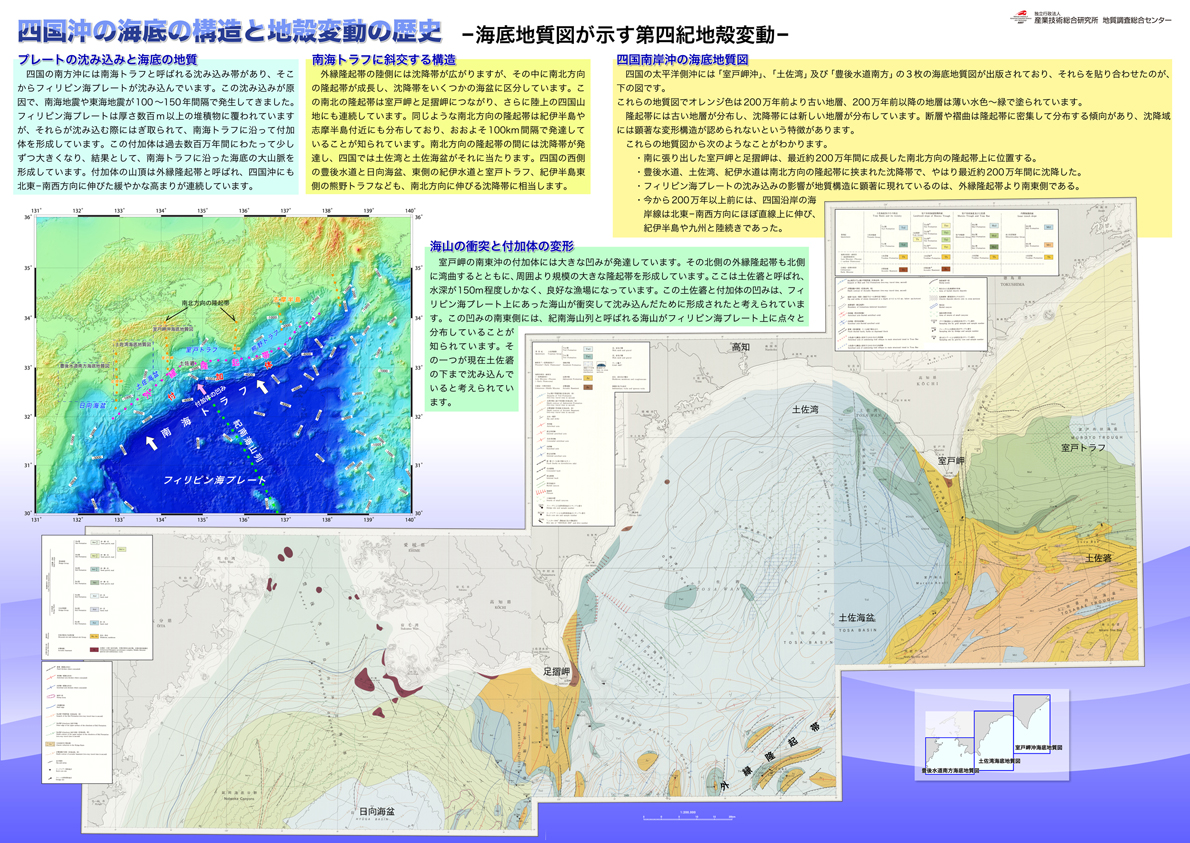Click the 土佐海盆 label on the geological map

pyautogui.click(x=856, y=618)
